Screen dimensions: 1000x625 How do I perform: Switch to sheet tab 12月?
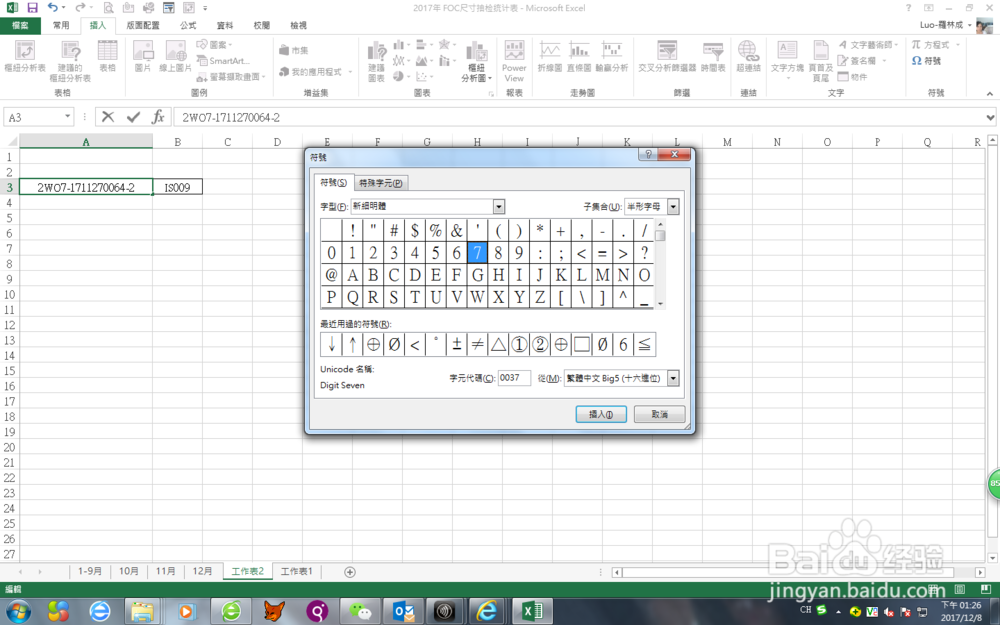(x=203, y=571)
